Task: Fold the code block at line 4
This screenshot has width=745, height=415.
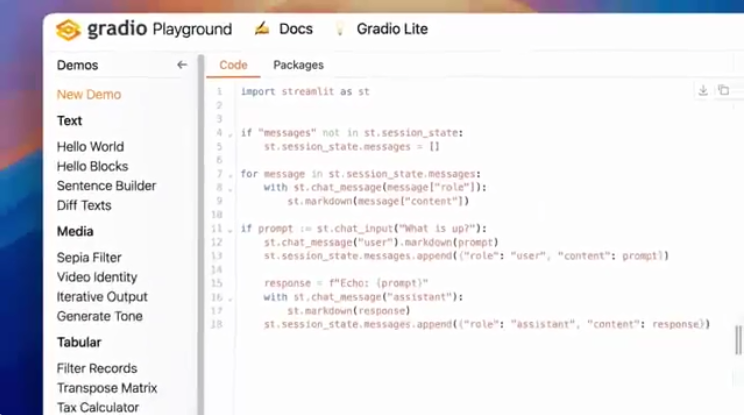Action: point(230,135)
